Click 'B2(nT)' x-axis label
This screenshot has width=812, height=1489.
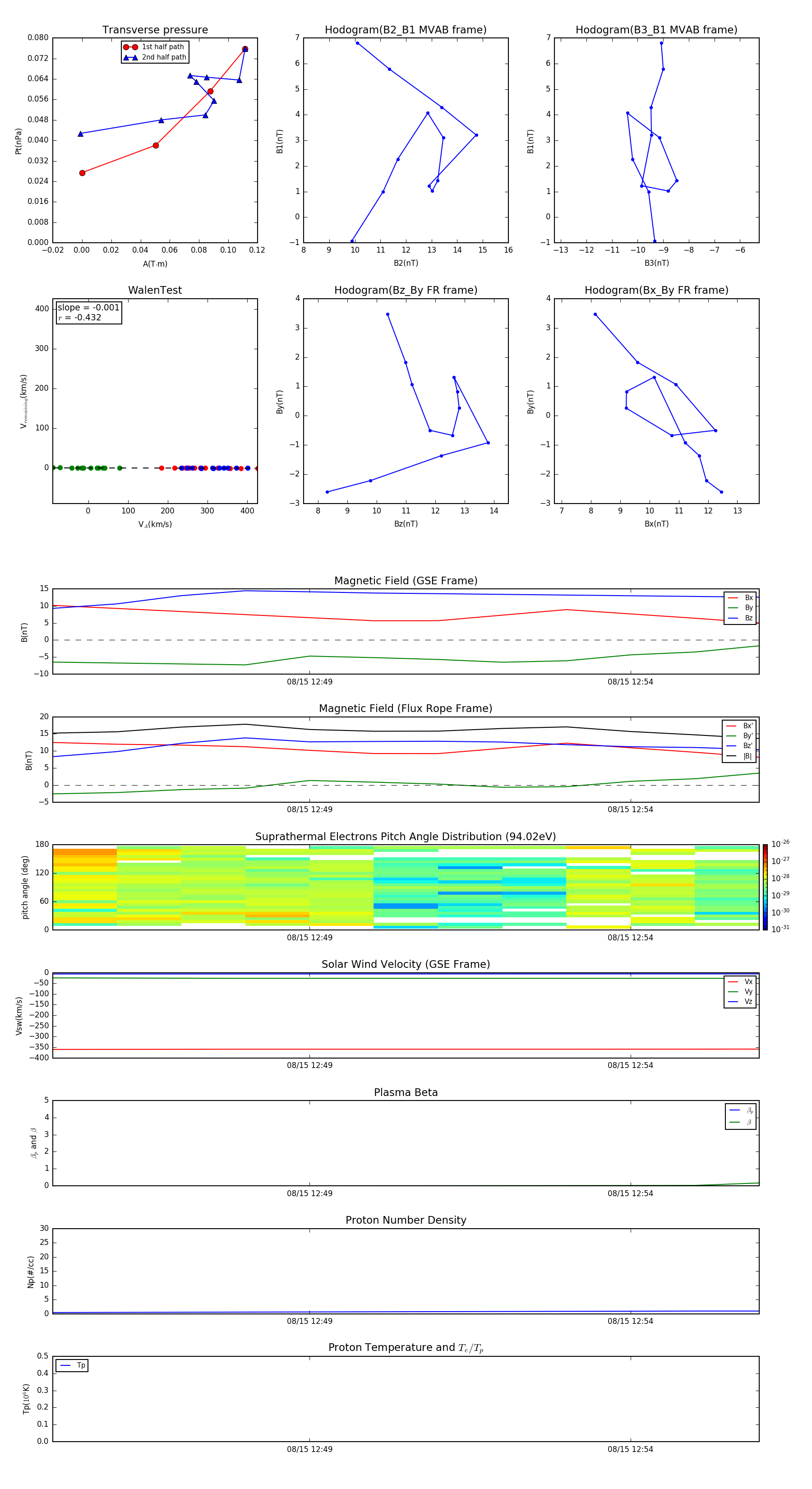click(x=406, y=263)
